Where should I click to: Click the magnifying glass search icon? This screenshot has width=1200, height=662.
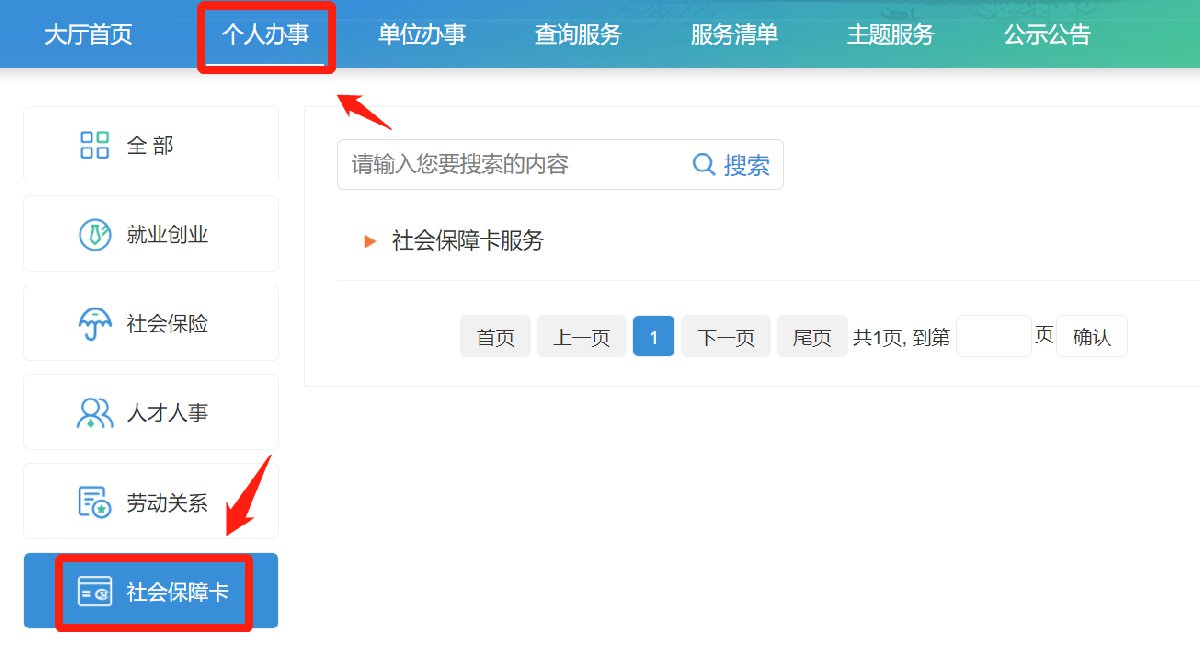[704, 165]
